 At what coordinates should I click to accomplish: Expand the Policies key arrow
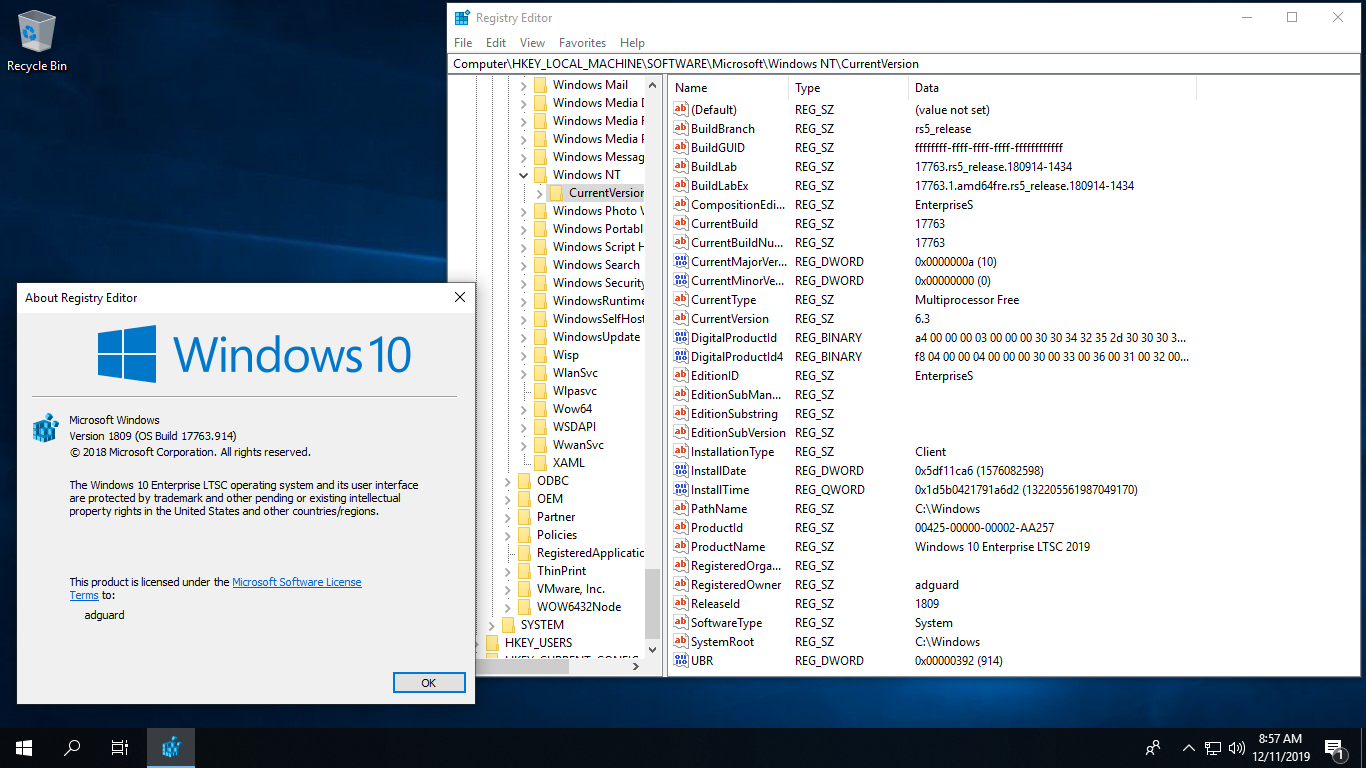click(x=507, y=535)
